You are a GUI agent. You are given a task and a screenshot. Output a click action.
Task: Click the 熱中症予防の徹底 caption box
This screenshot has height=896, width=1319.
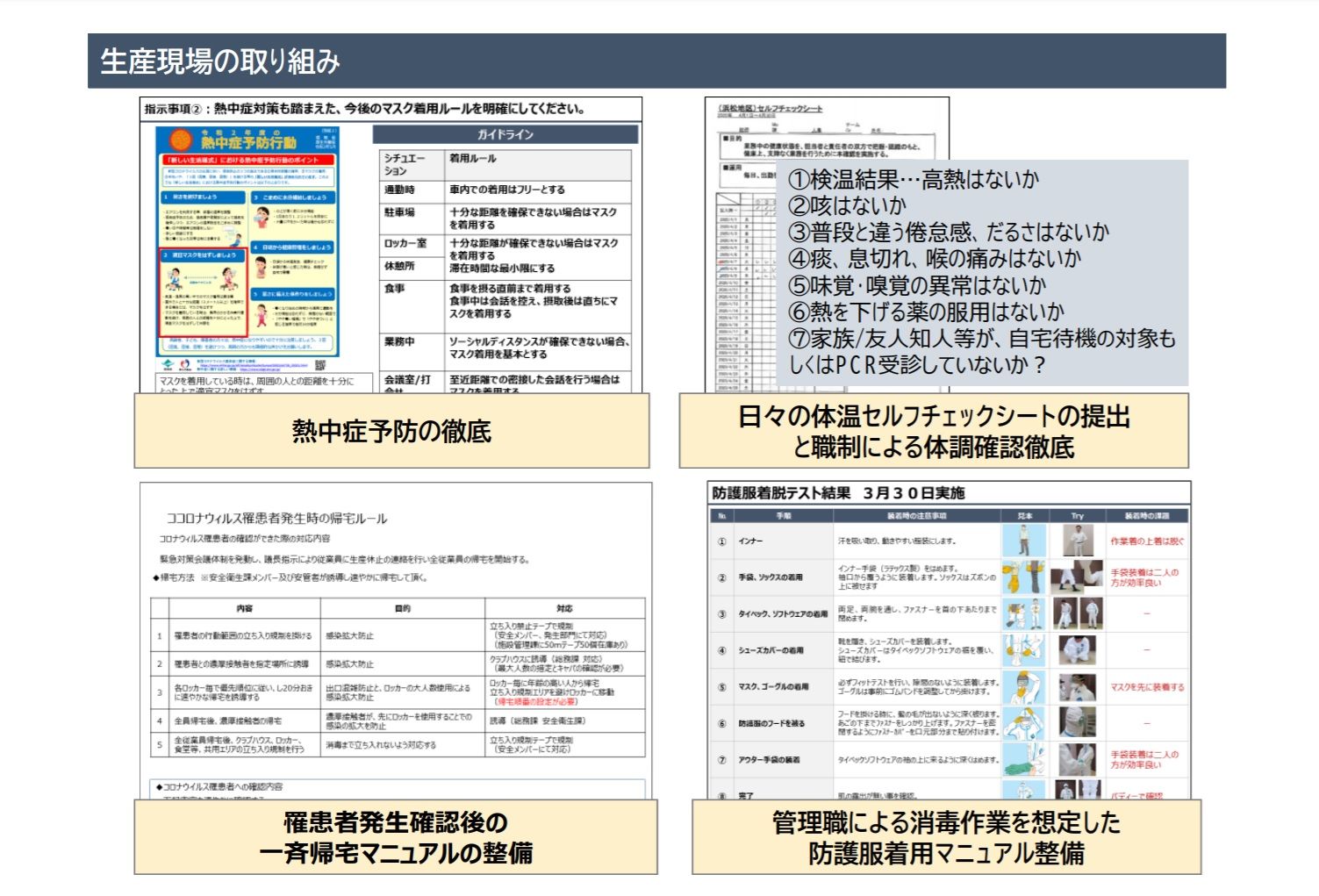(391, 431)
